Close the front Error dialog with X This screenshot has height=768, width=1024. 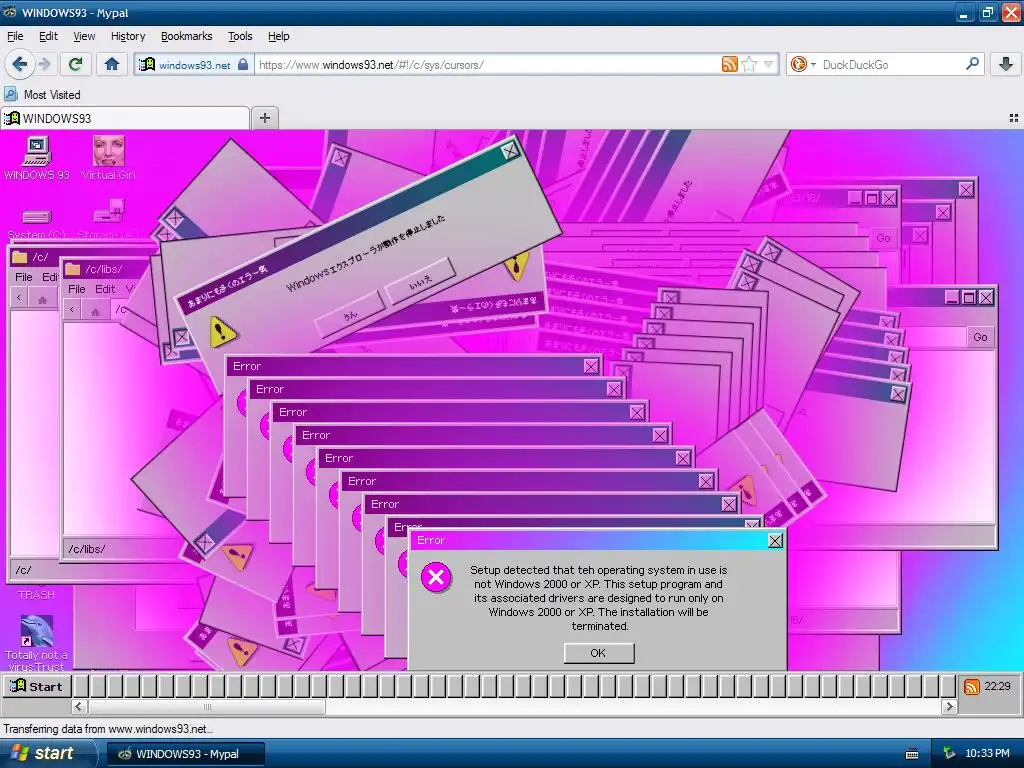click(x=775, y=541)
